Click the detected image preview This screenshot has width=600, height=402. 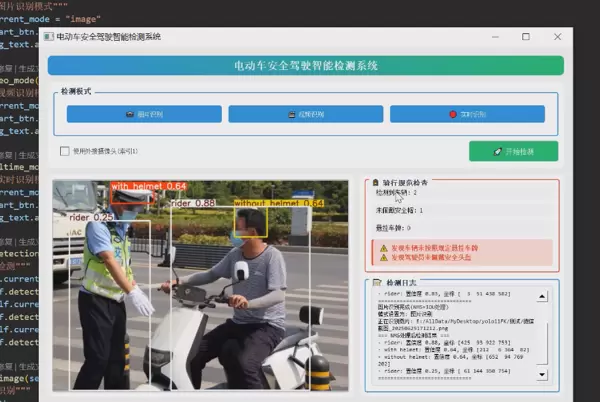[204, 290]
